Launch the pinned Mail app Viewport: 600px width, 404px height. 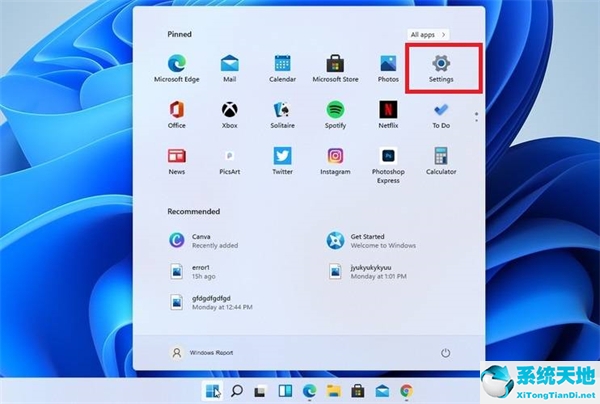230,68
